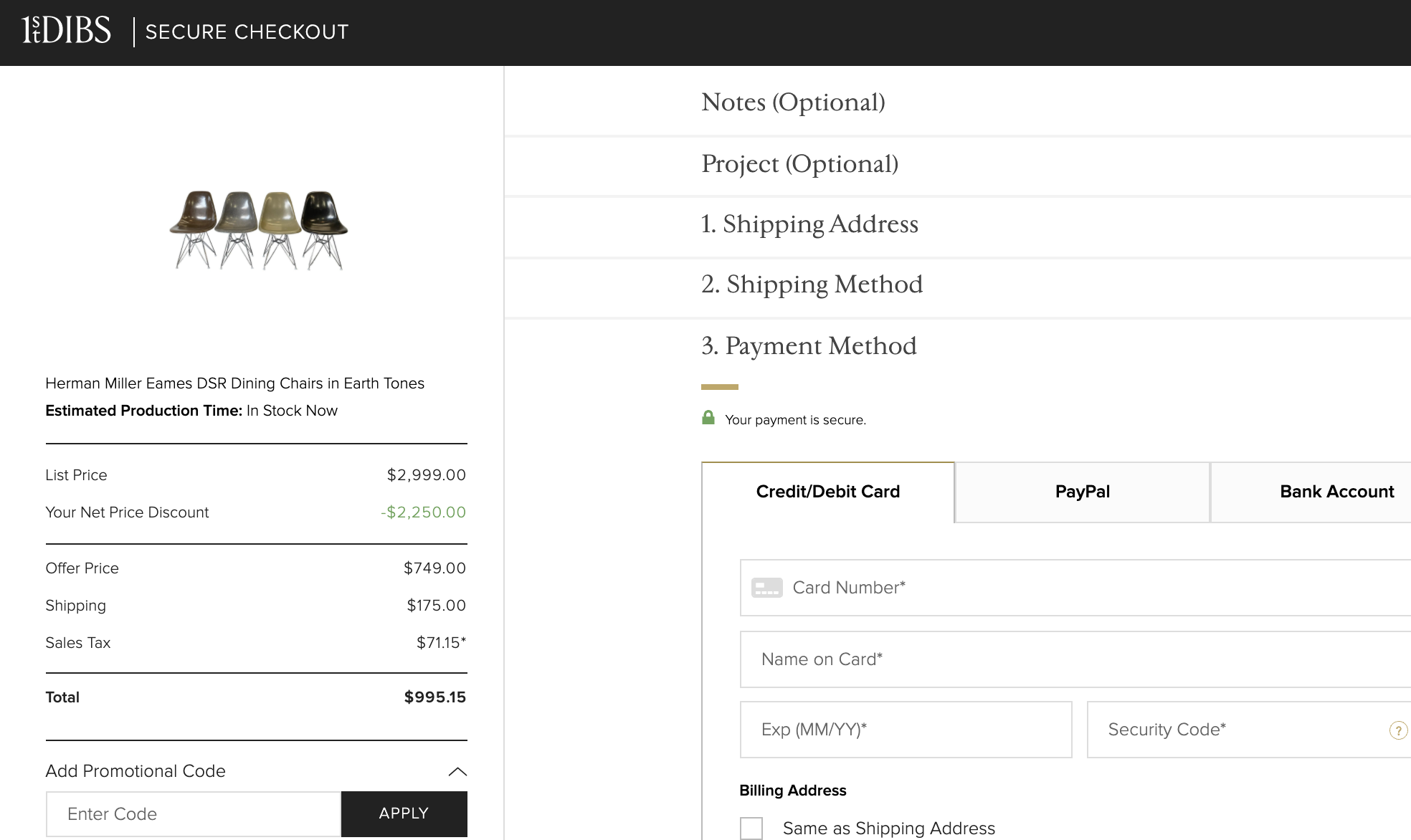This screenshot has width=1411, height=840.
Task: Switch to the Bank Account tab
Action: click(x=1311, y=492)
